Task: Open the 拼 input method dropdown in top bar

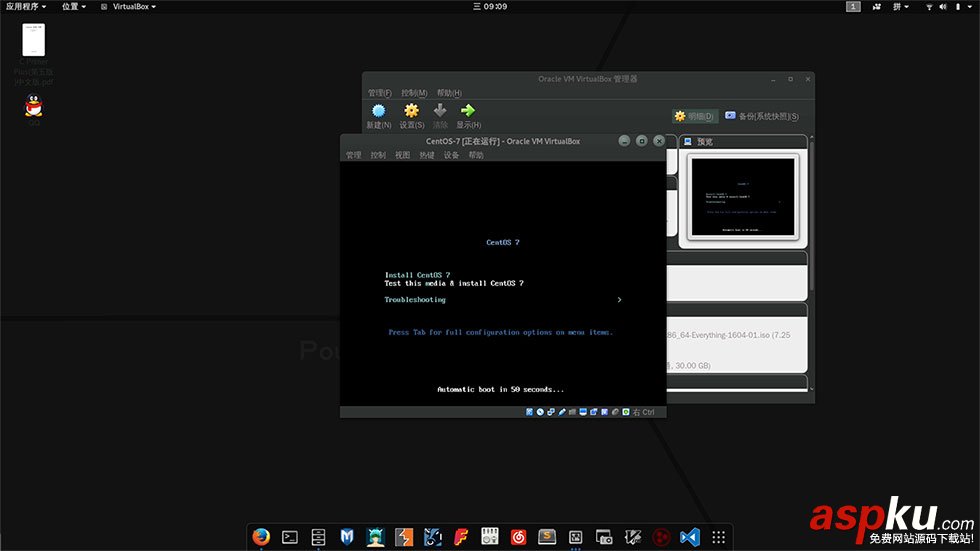Action: [x=901, y=6]
